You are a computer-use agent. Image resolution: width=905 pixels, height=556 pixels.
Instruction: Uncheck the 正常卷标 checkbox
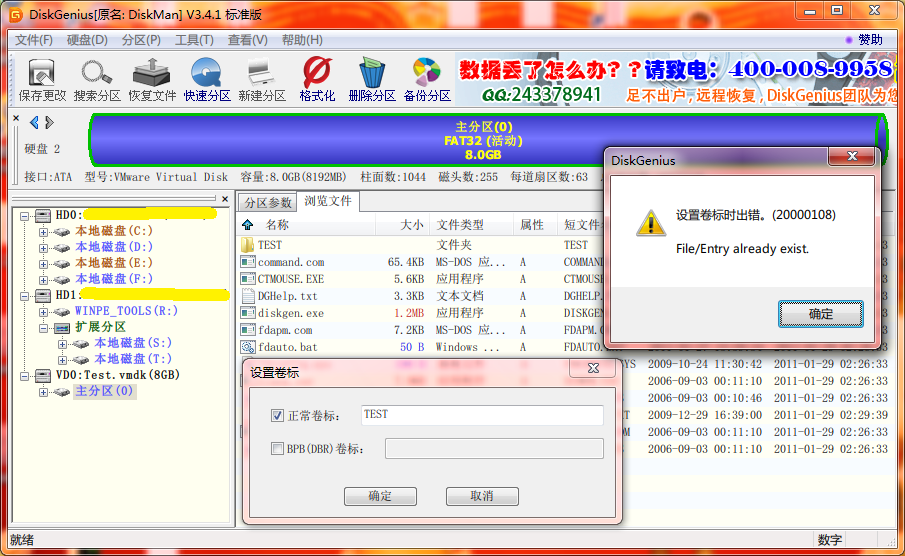point(277,415)
